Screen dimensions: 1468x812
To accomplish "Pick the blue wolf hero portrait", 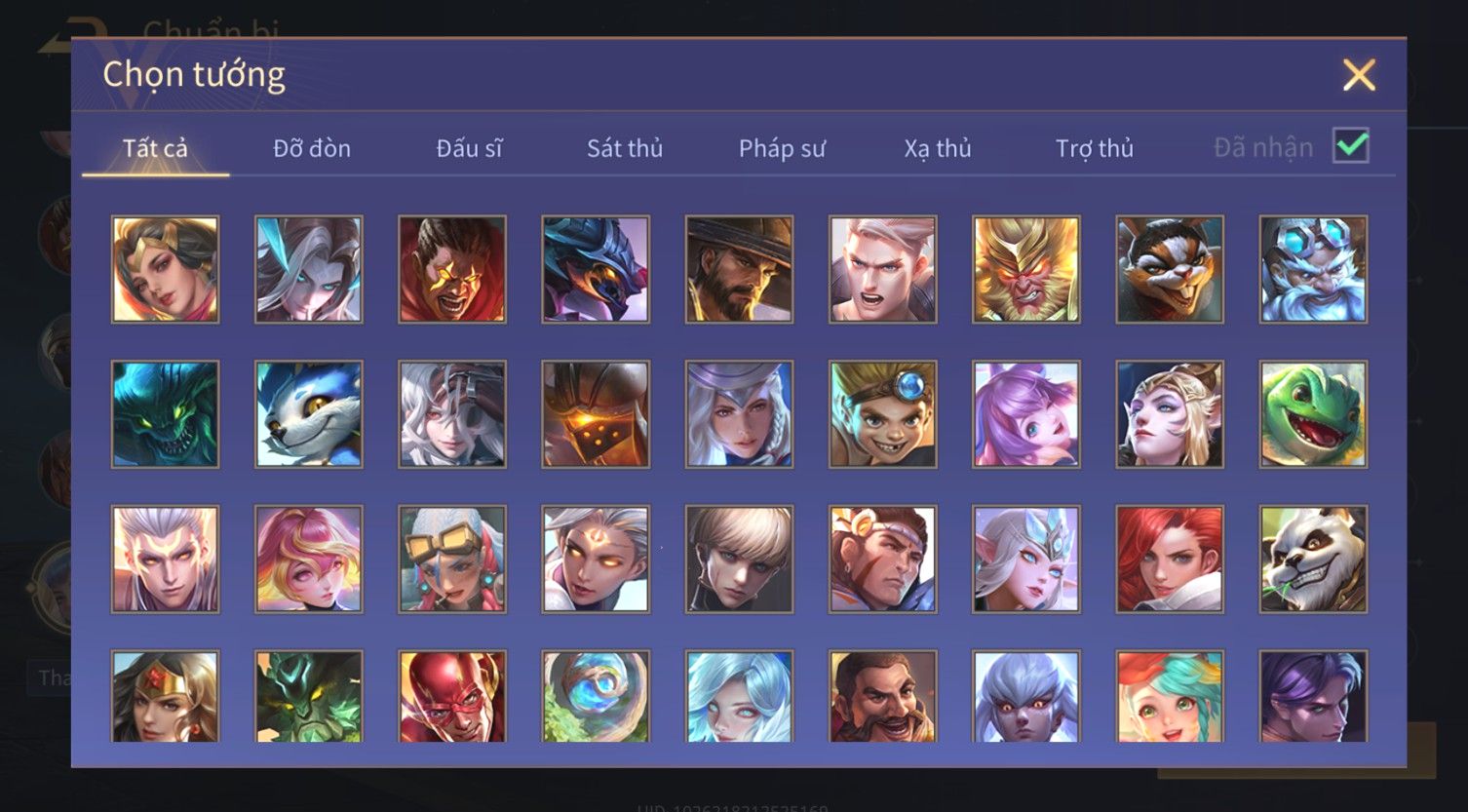I will tap(309, 414).
